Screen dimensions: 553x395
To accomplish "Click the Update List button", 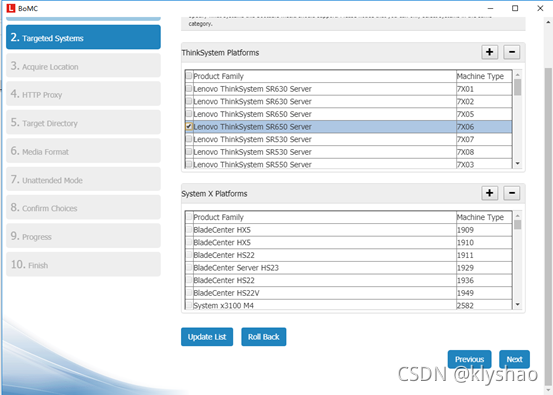I will point(207,337).
